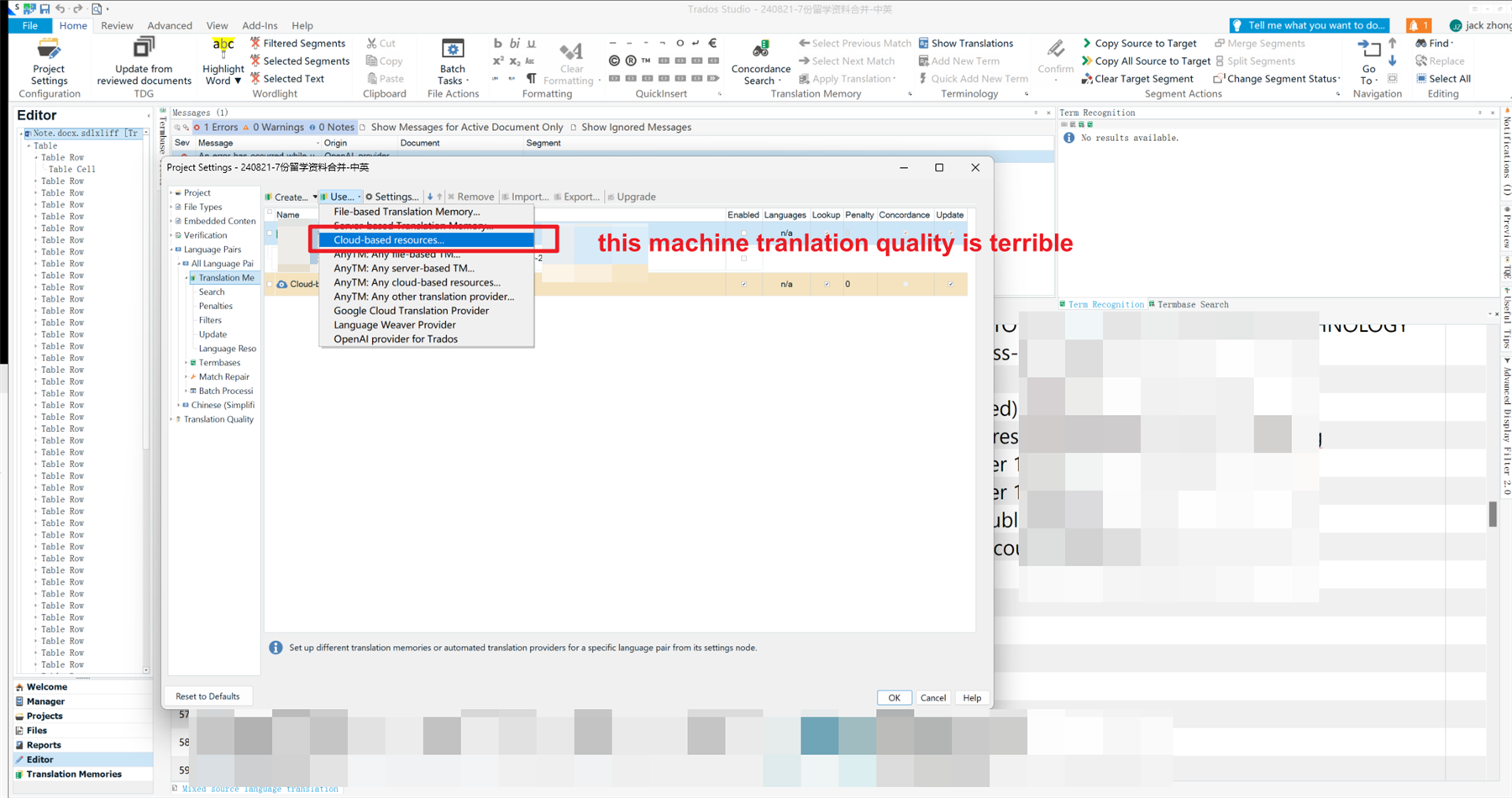Choose OpenAI provider for Trados
This screenshot has height=798, width=1512.
tap(426, 339)
